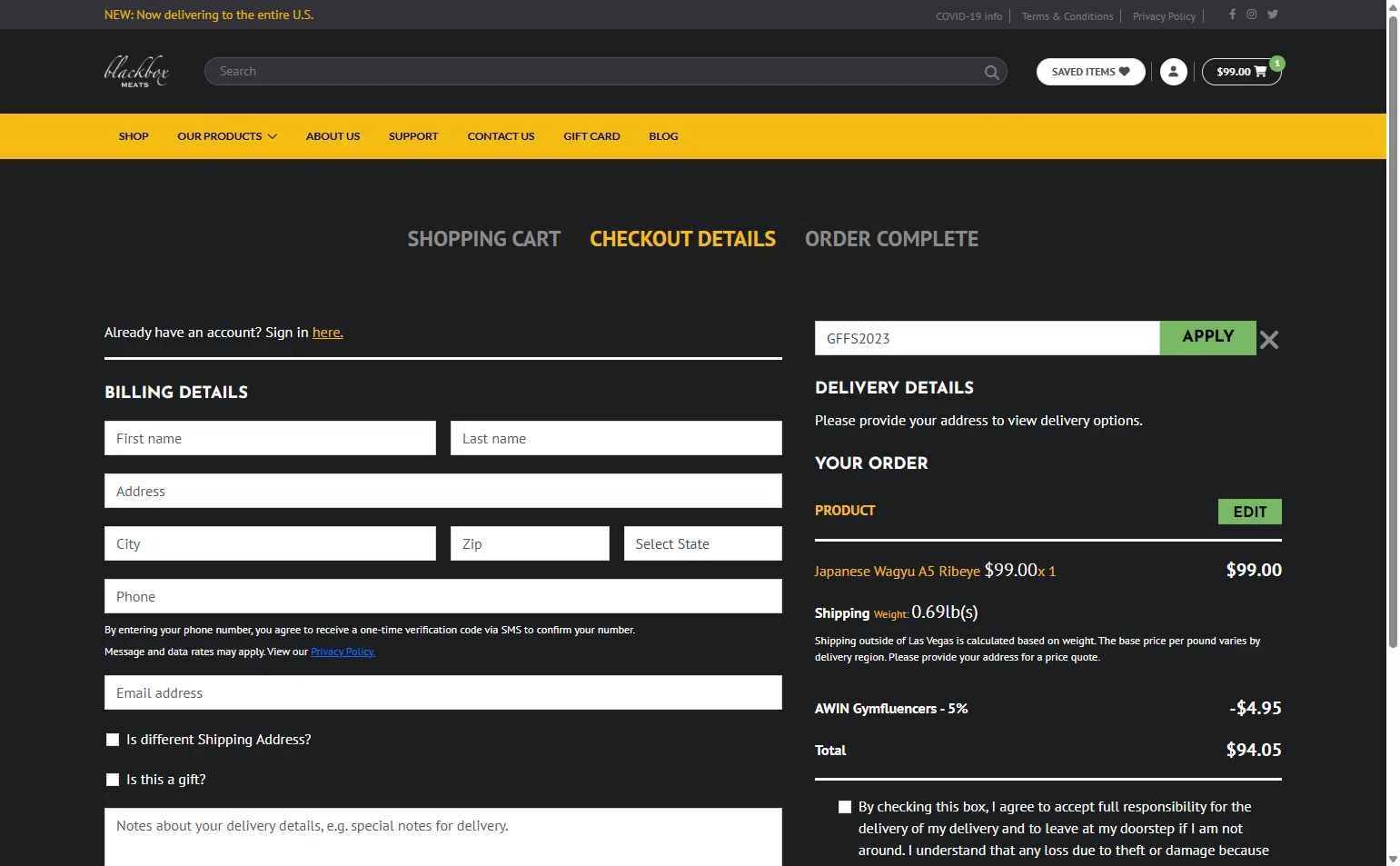1400x866 pixels.
Task: Click the coupon code field GFFS2023
Action: (x=987, y=338)
